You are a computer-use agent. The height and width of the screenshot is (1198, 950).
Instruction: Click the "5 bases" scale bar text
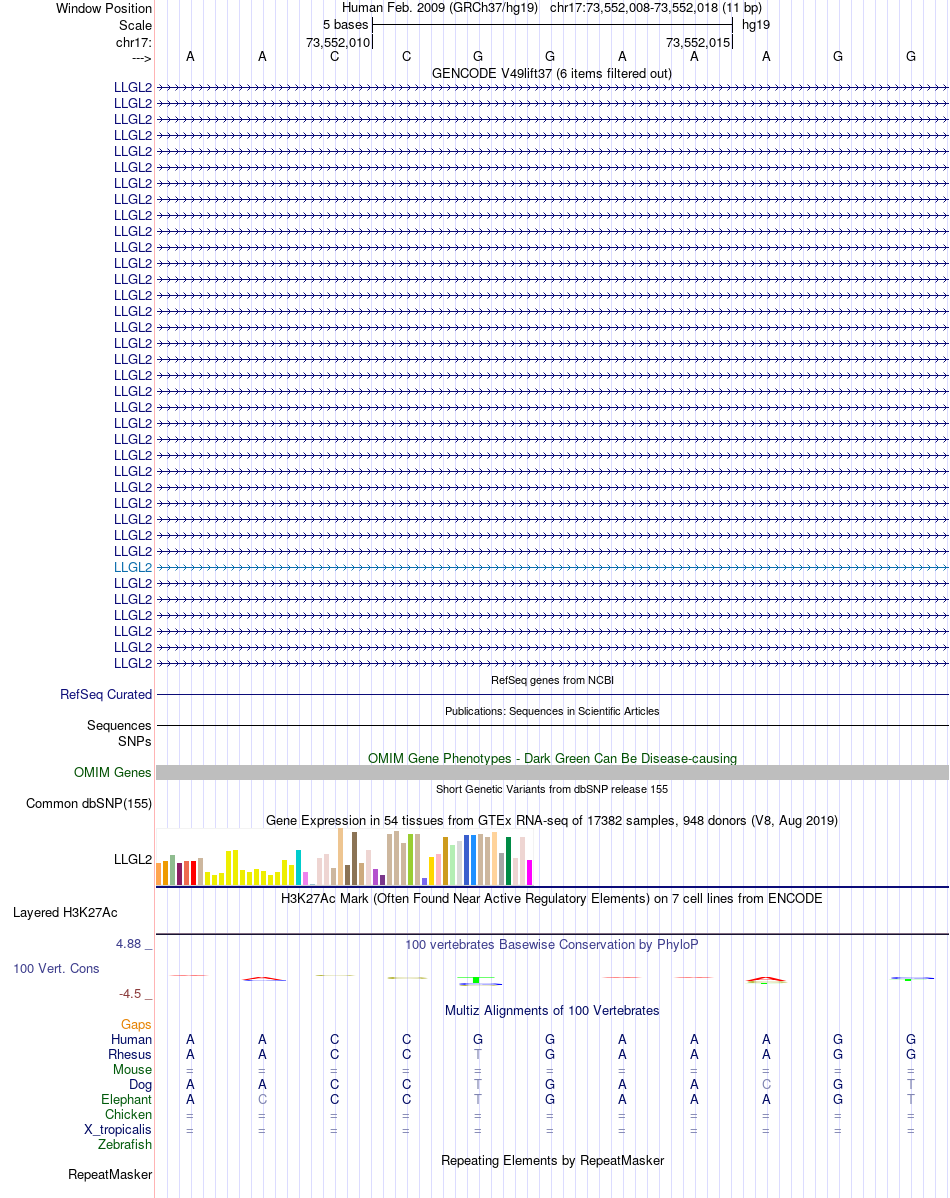[x=345, y=24]
